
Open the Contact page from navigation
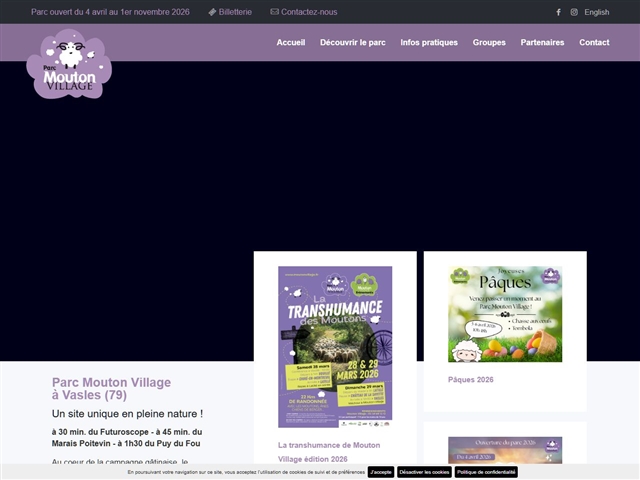pyautogui.click(x=594, y=42)
